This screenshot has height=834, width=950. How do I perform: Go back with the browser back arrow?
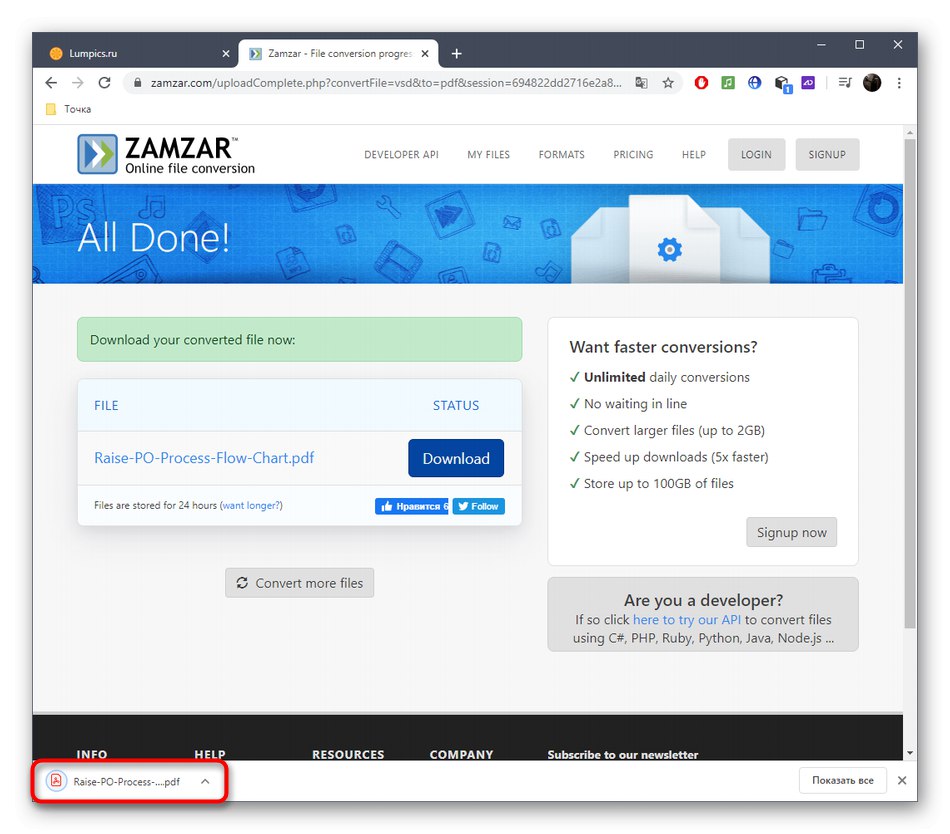[x=51, y=83]
